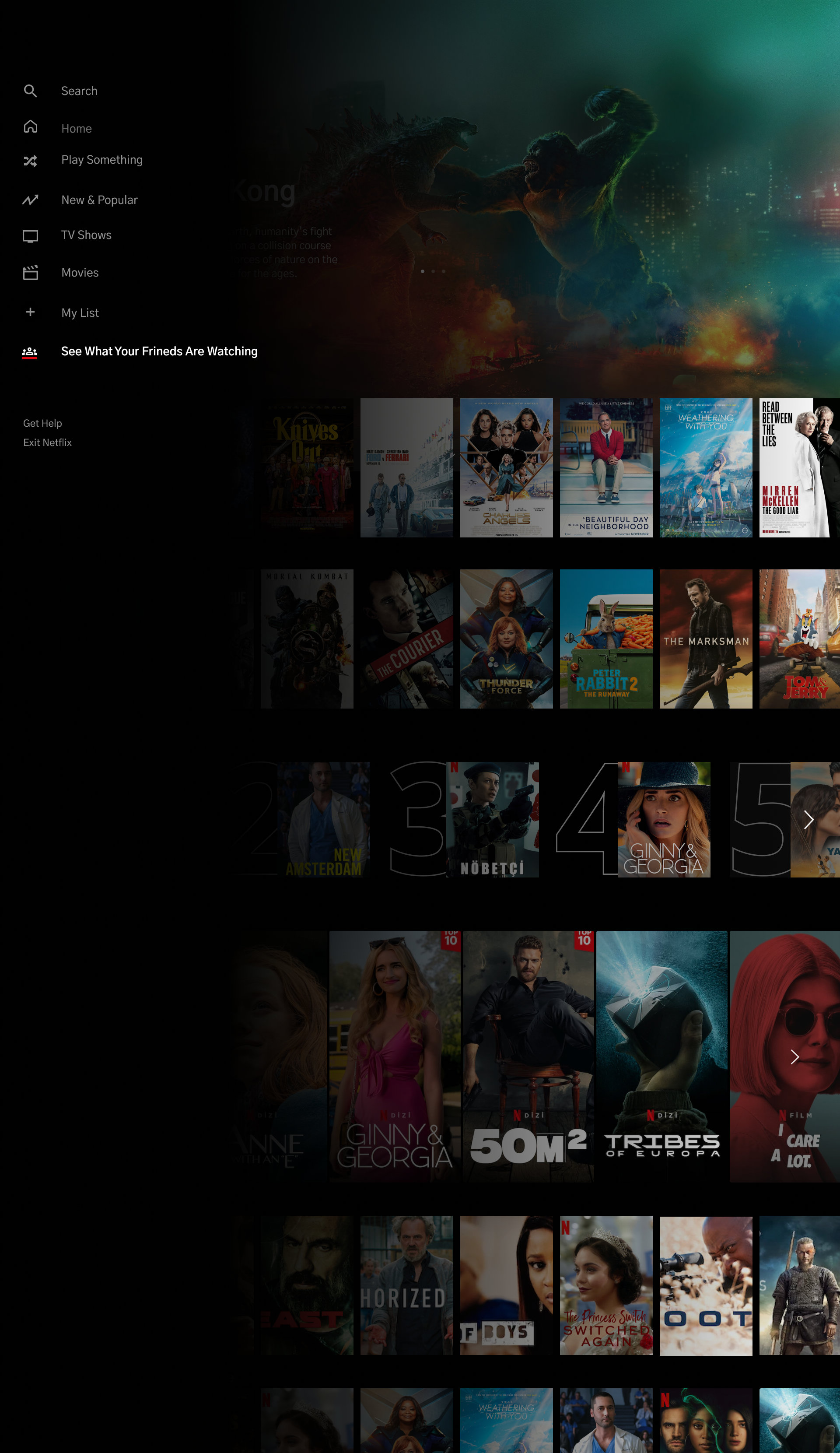The image size is (840, 1453).
Task: Open The Marksman movie poster
Action: click(706, 639)
